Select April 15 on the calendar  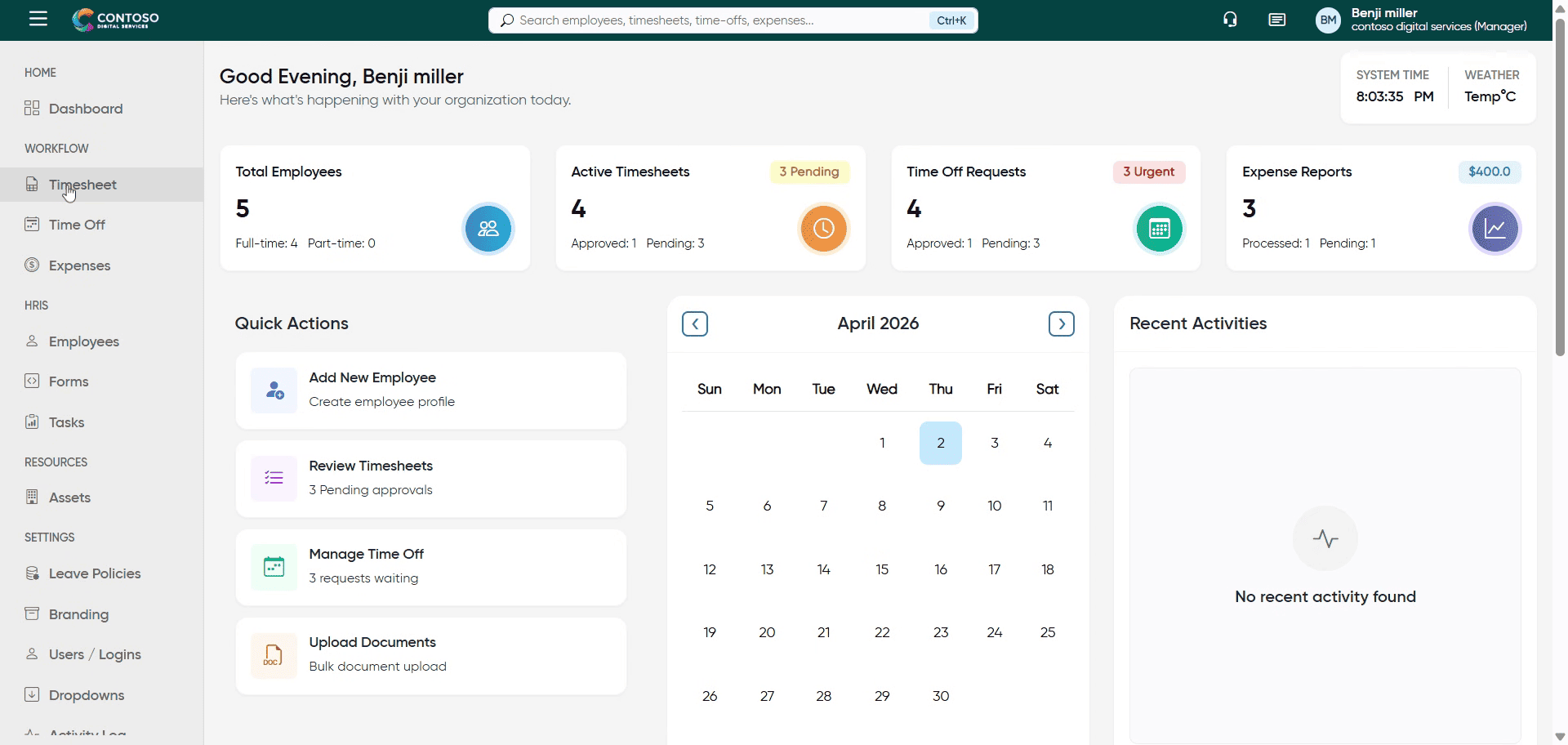pyautogui.click(x=882, y=569)
